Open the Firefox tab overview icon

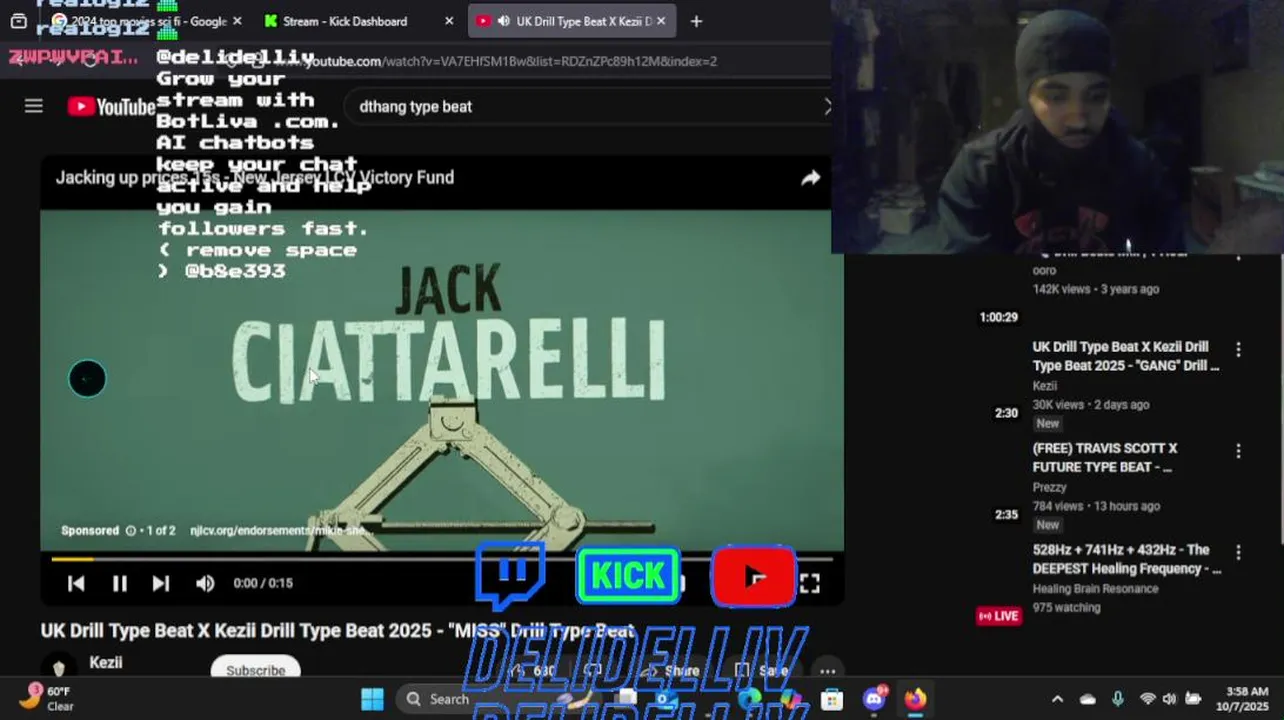point(18,21)
